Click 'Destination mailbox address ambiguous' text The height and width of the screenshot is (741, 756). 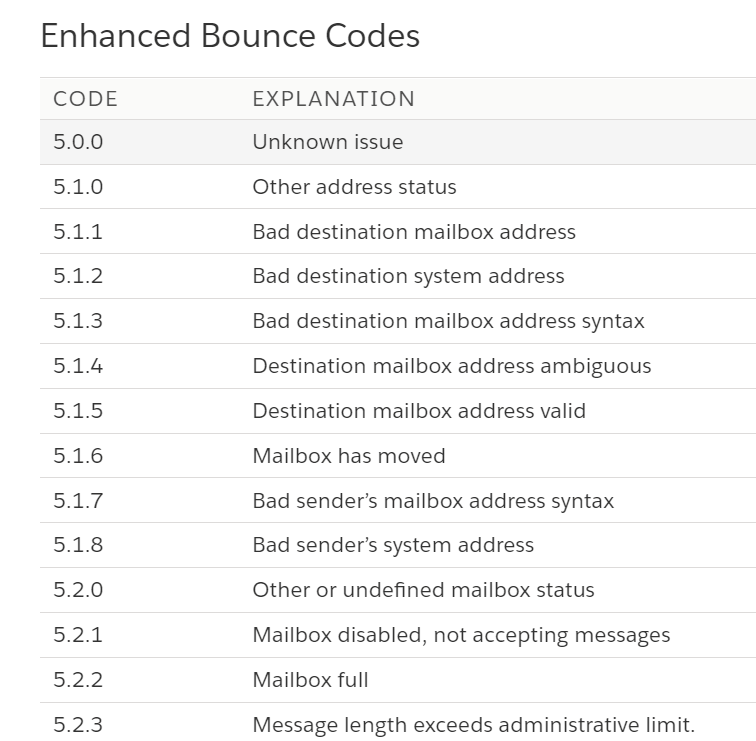point(452,366)
